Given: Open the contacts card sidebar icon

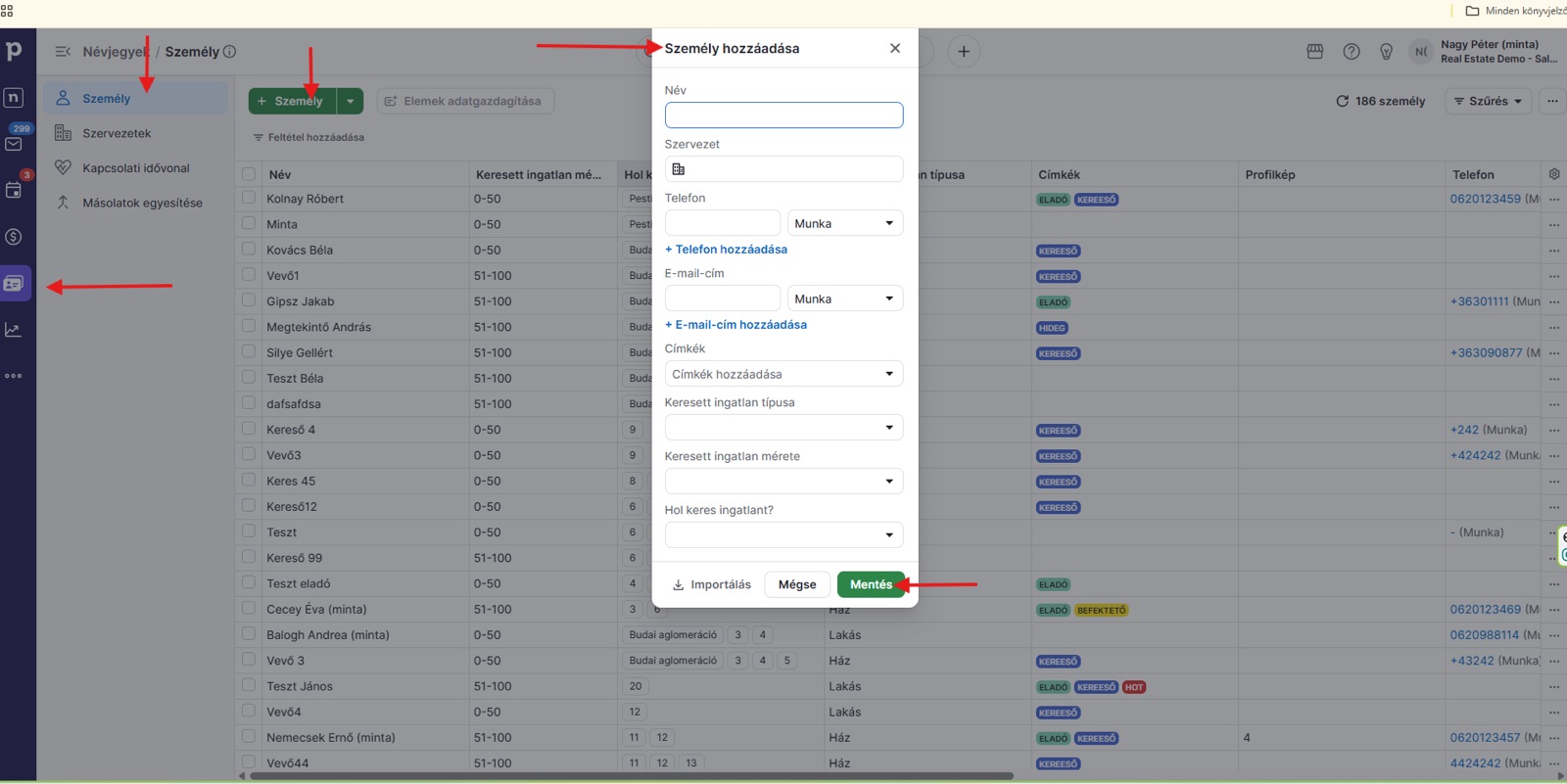Looking at the screenshot, I should 14,284.
